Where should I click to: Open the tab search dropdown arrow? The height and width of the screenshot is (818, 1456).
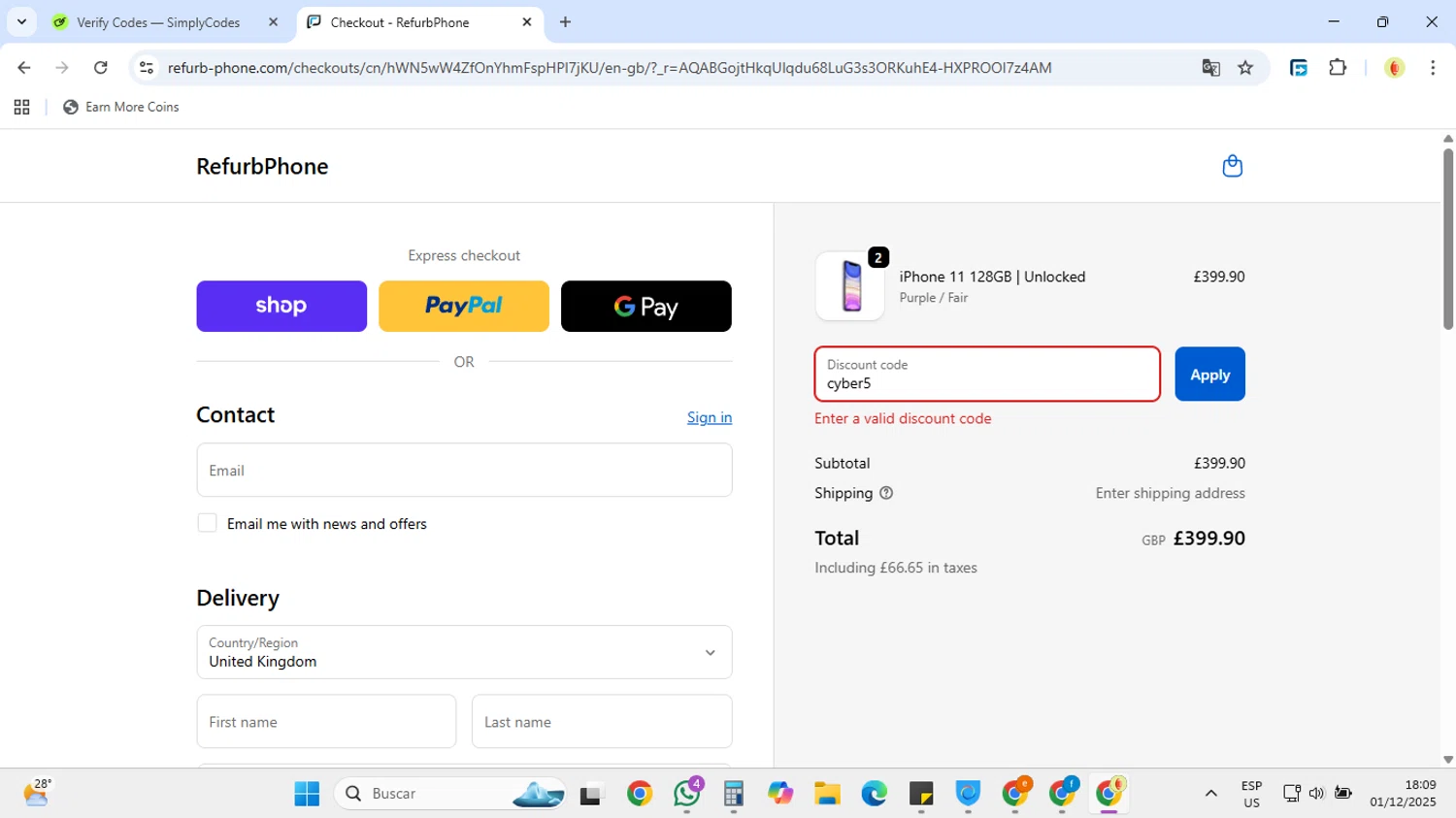click(21, 21)
